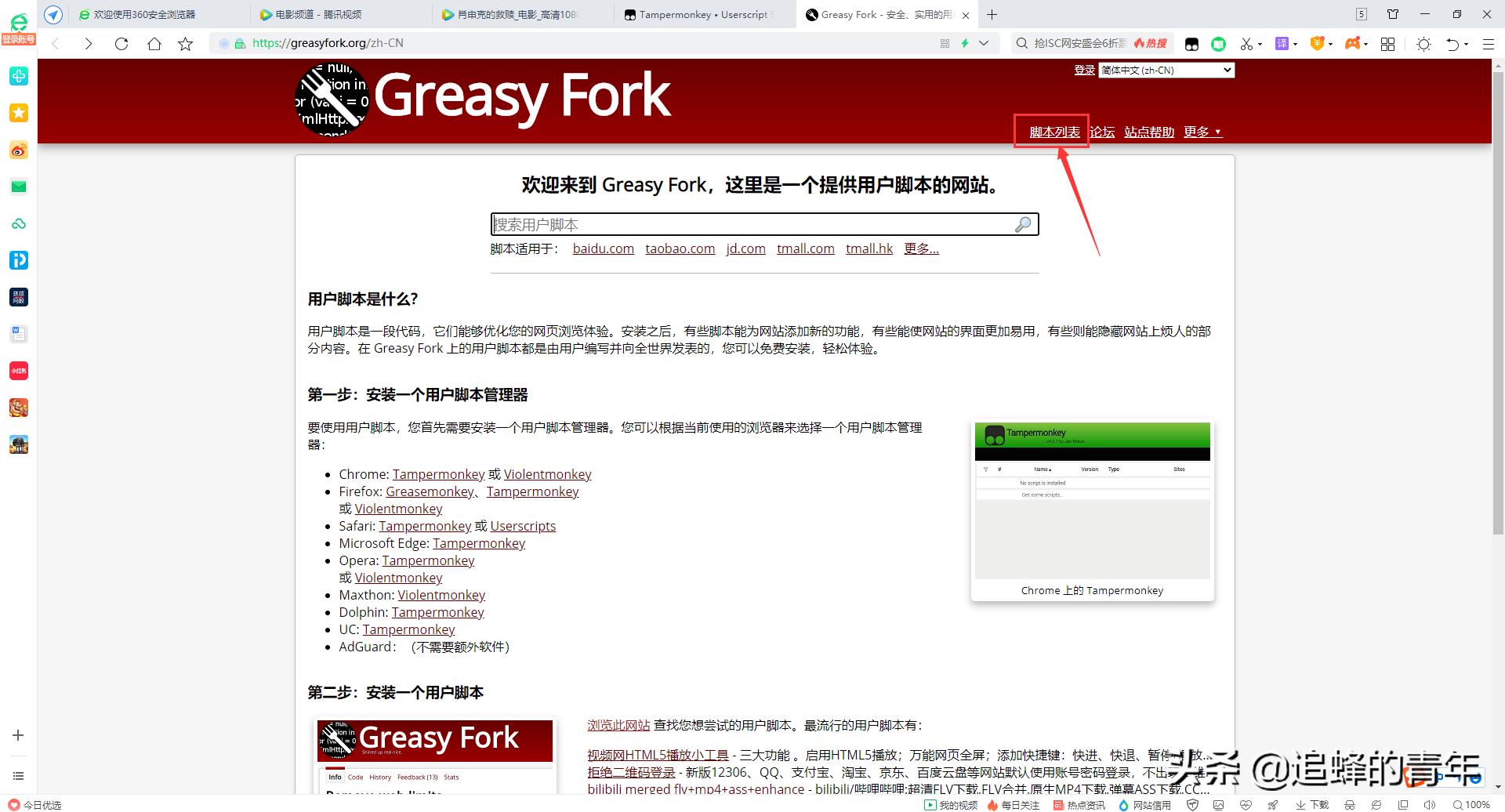Open a new browser tab
Image resolution: width=1505 pixels, height=812 pixels.
coord(992,14)
